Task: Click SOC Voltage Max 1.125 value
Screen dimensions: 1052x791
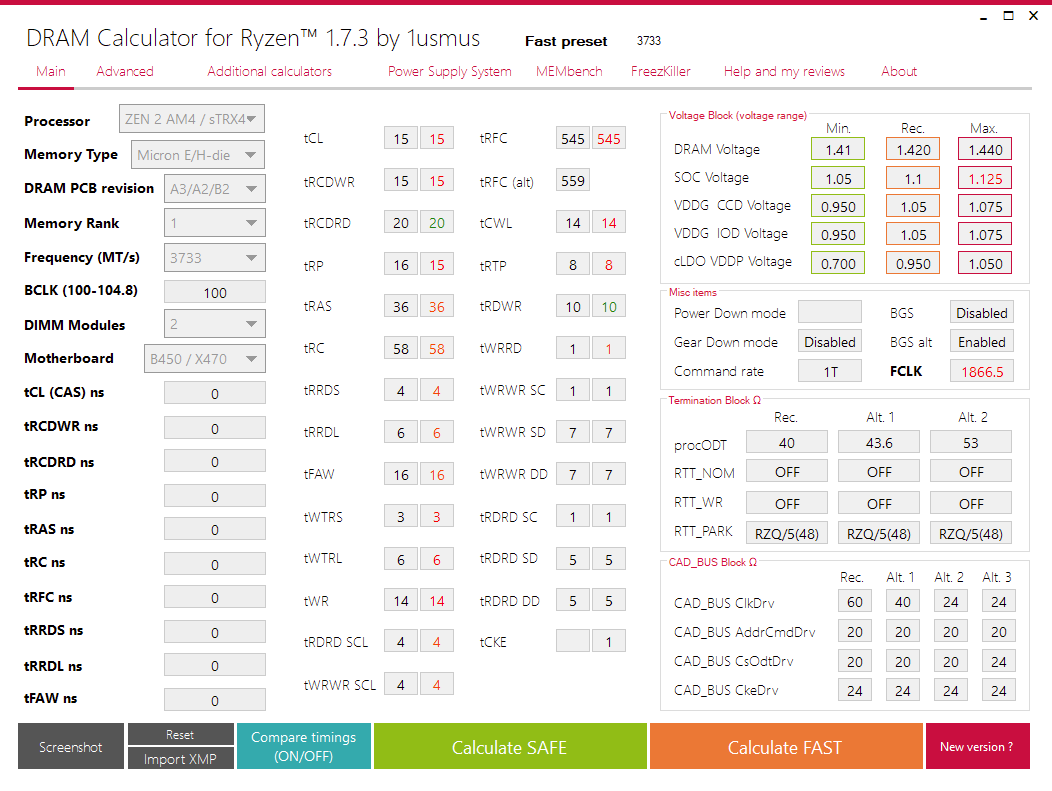Action: point(985,178)
